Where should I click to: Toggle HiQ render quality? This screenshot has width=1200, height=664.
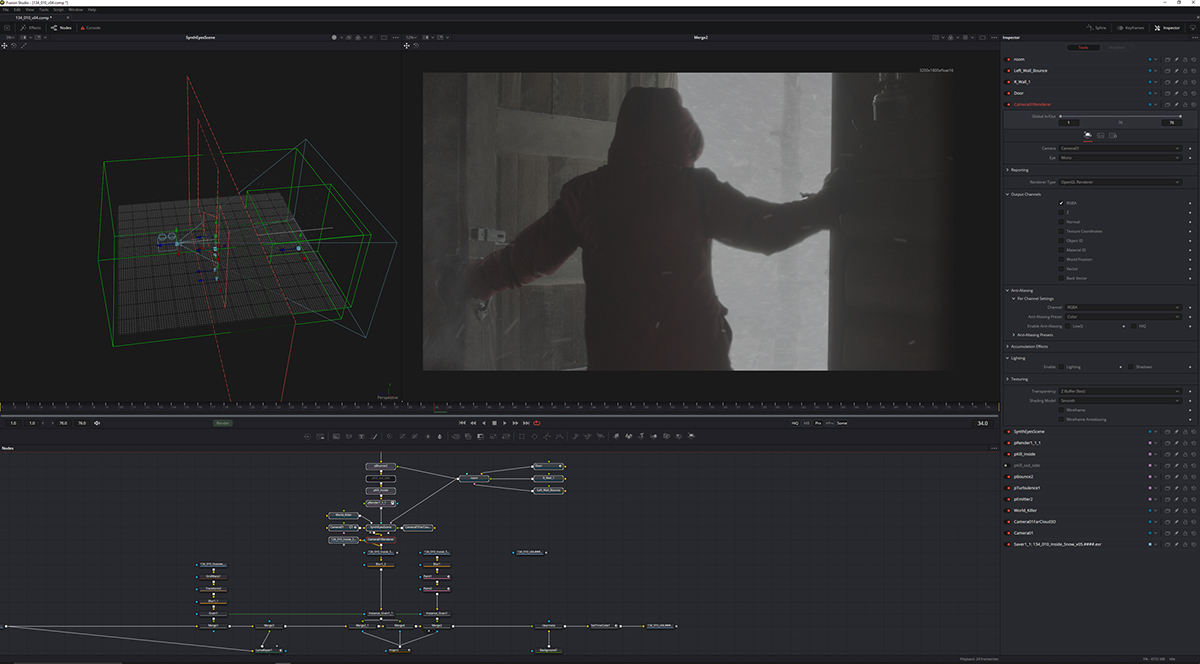tap(795, 423)
